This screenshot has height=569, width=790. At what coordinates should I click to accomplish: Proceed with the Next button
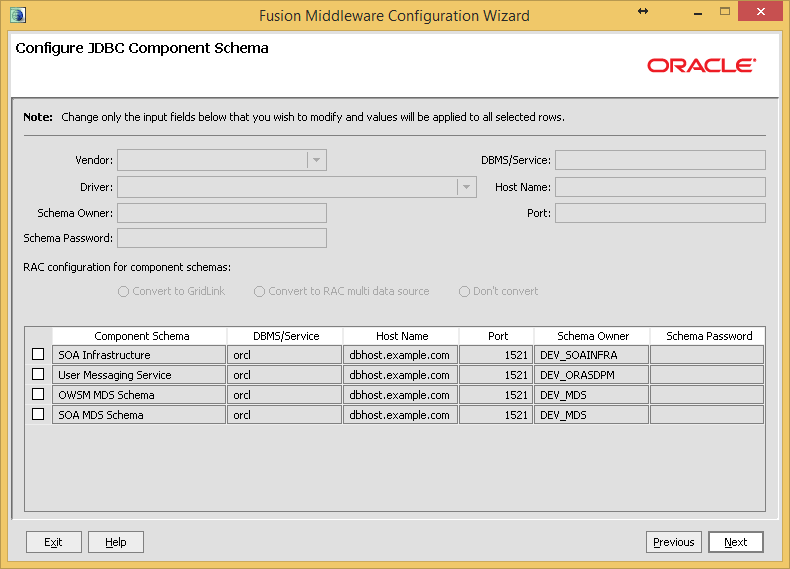(736, 542)
